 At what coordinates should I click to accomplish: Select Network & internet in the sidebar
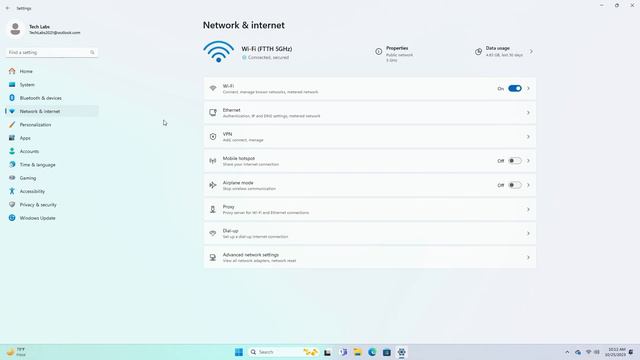(52, 111)
